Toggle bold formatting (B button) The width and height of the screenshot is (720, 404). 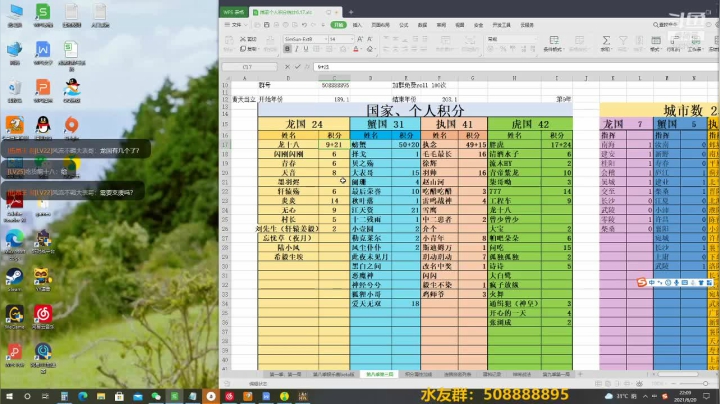[287, 49]
